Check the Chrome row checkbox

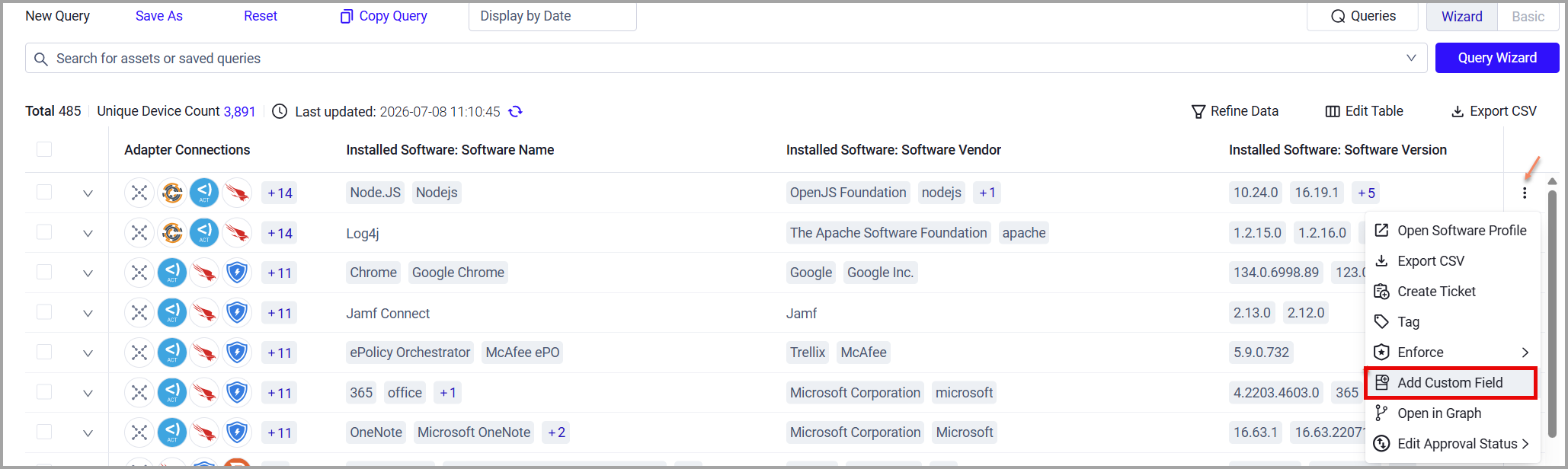pyautogui.click(x=44, y=272)
